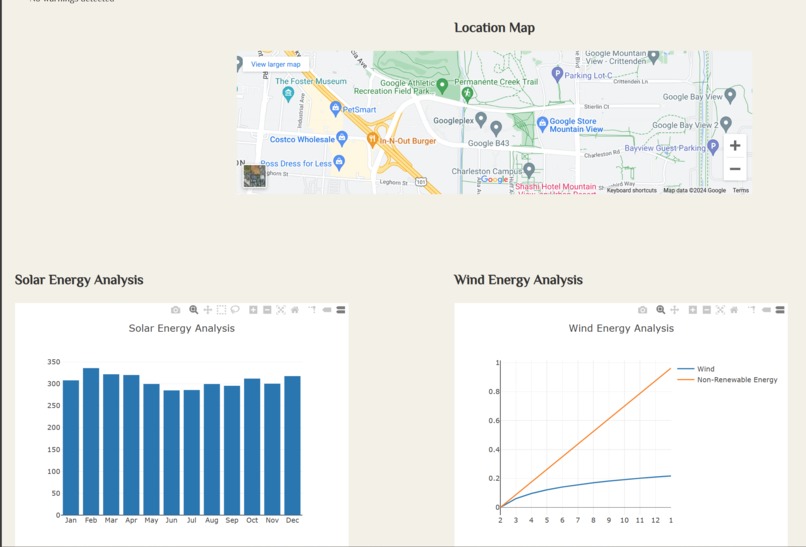Image resolution: width=806 pixels, height=547 pixels.
Task: Autoscale the Wind Energy chart
Action: (x=720, y=310)
